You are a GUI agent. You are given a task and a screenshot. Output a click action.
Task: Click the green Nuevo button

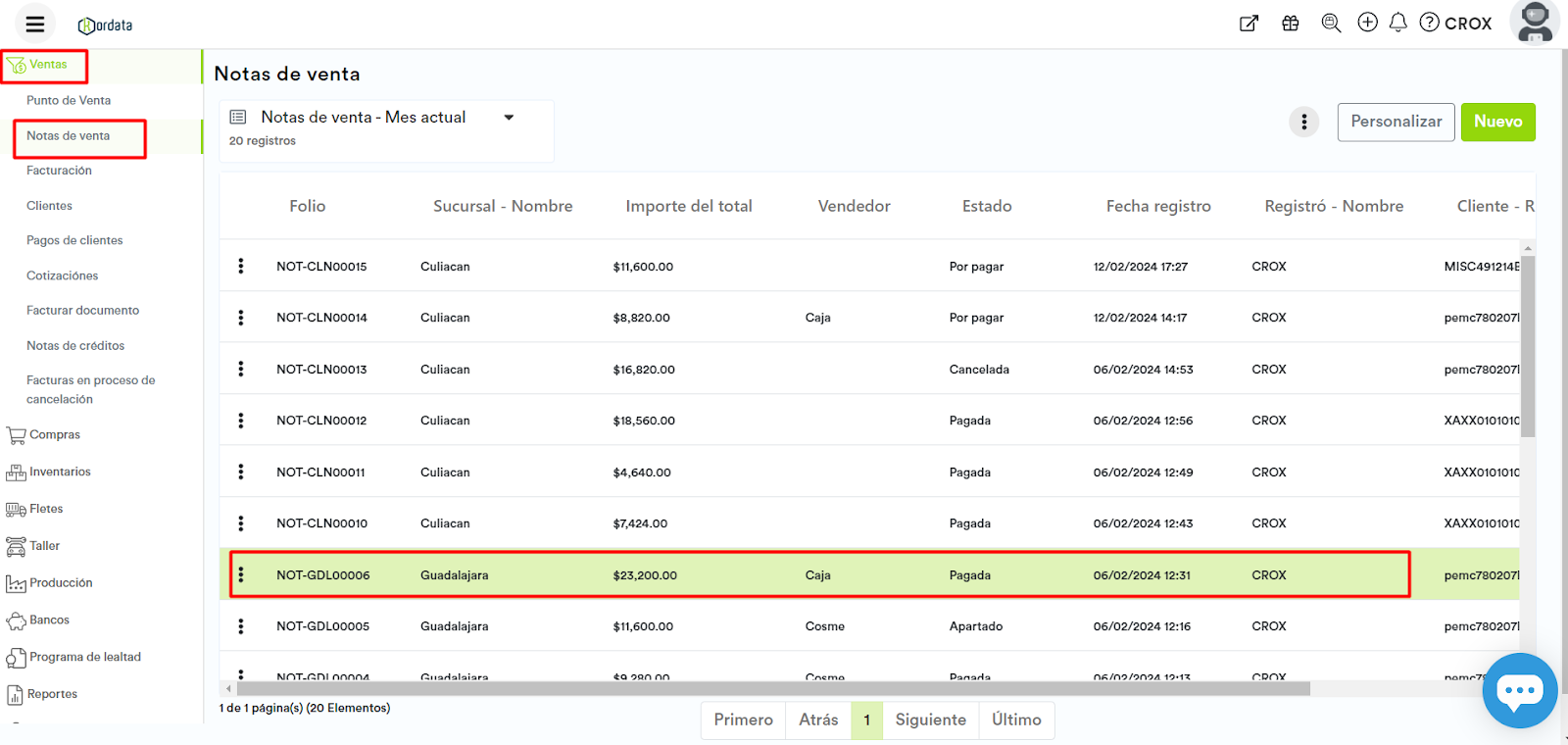[x=1497, y=122]
